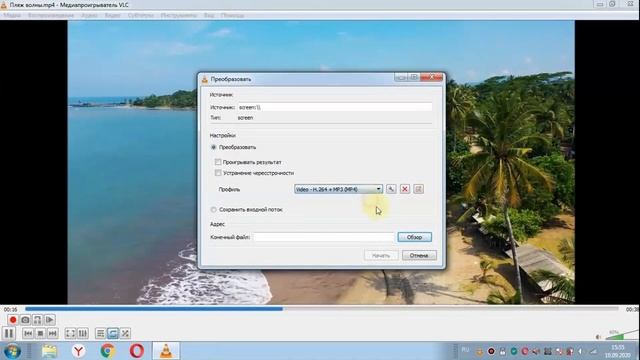
Task: Show the playlist
Action: click(100, 333)
